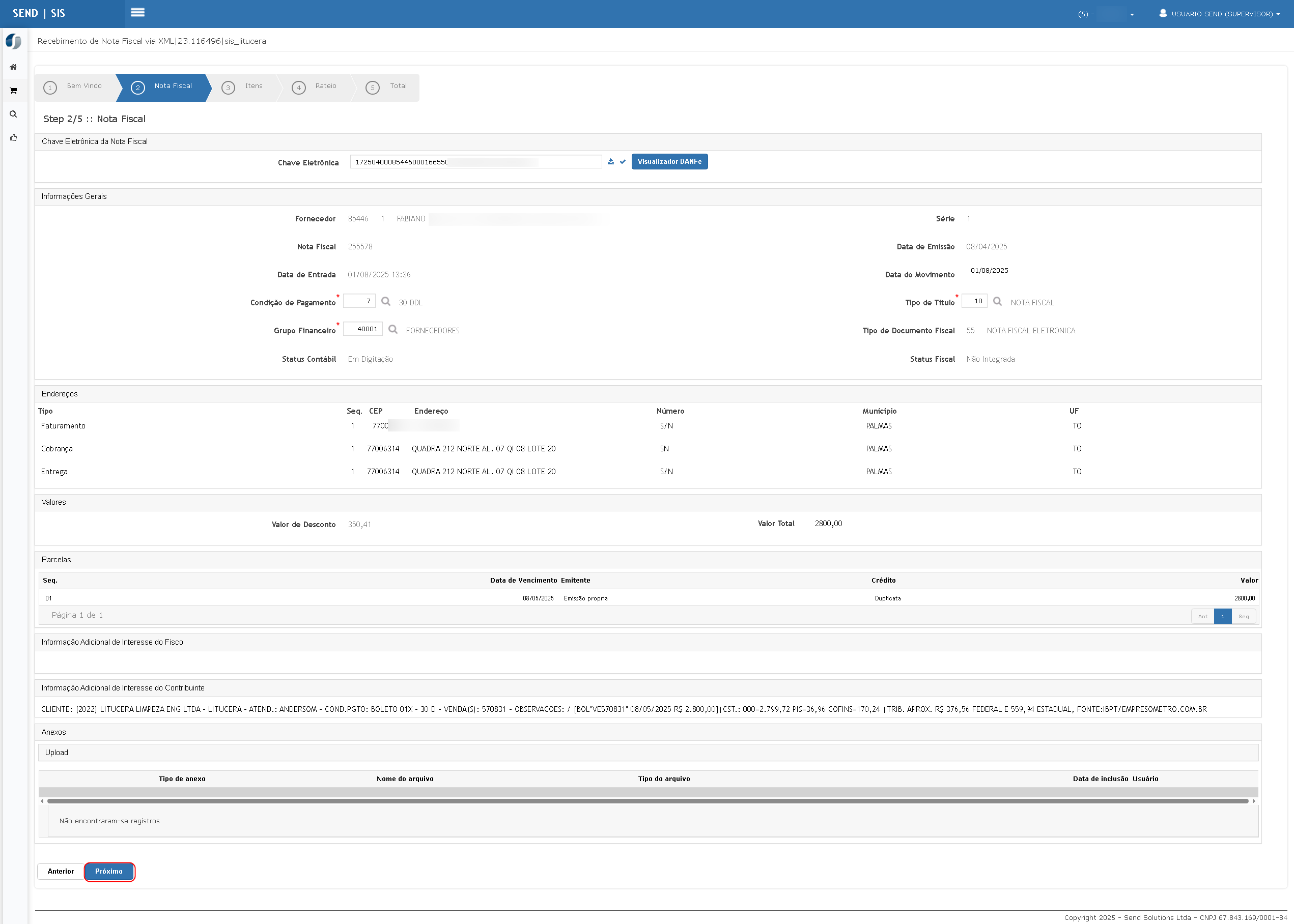
Task: Click the Cobrança address row
Action: [x=648, y=449]
